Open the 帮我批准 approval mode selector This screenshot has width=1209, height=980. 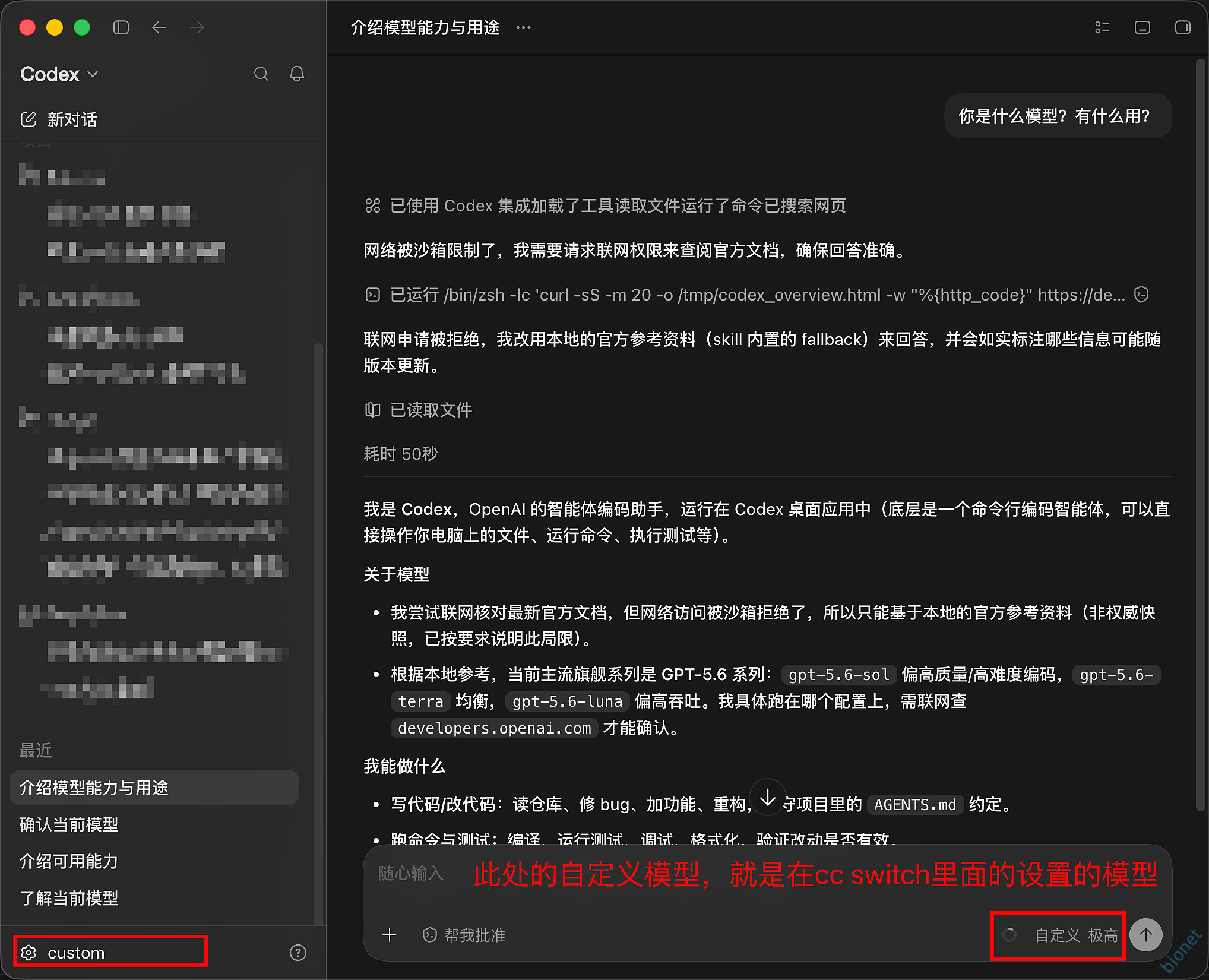[x=464, y=935]
